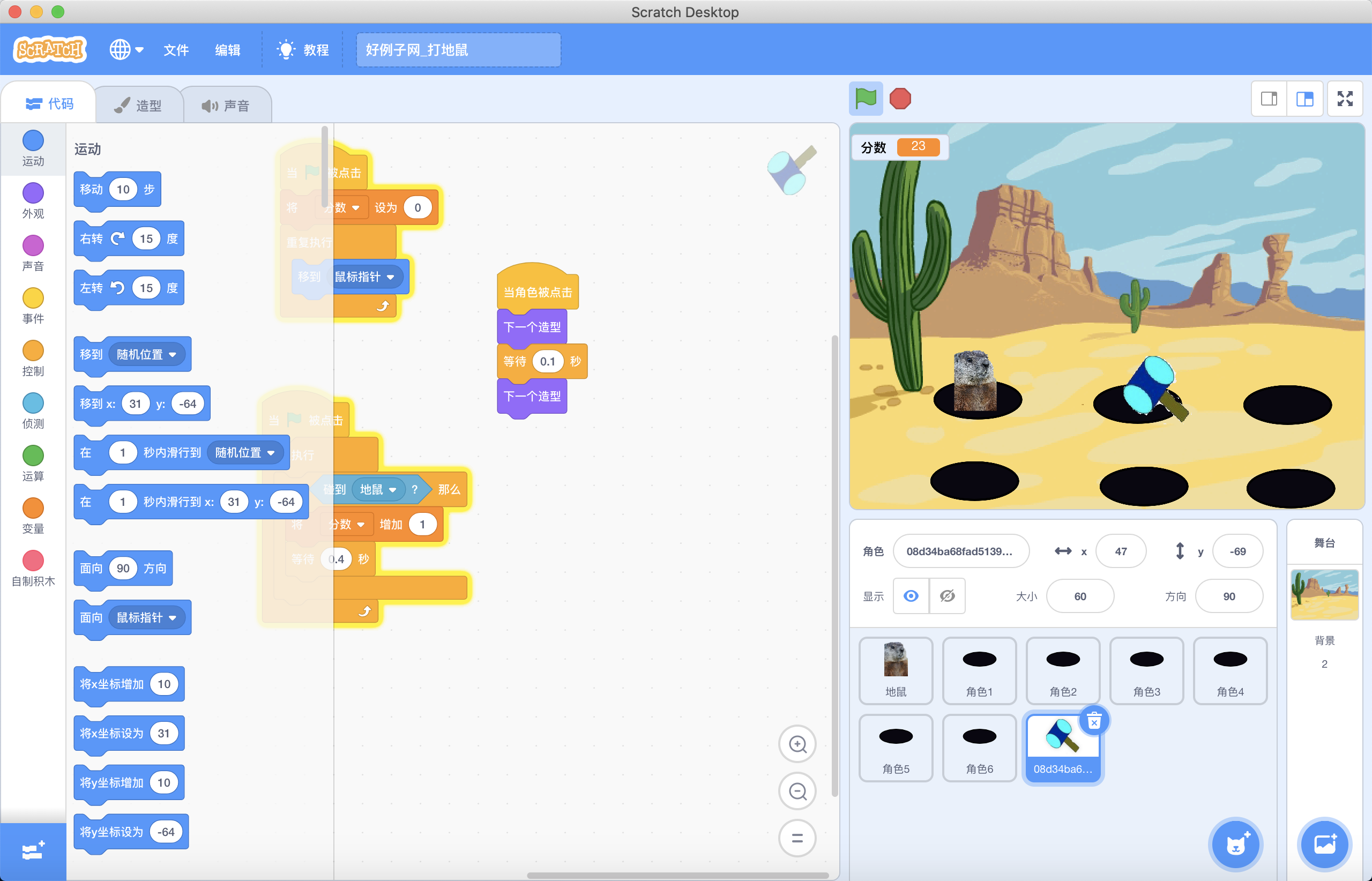The height and width of the screenshot is (881, 1372).
Task: Click the 移动 10 步 block
Action: (x=117, y=189)
